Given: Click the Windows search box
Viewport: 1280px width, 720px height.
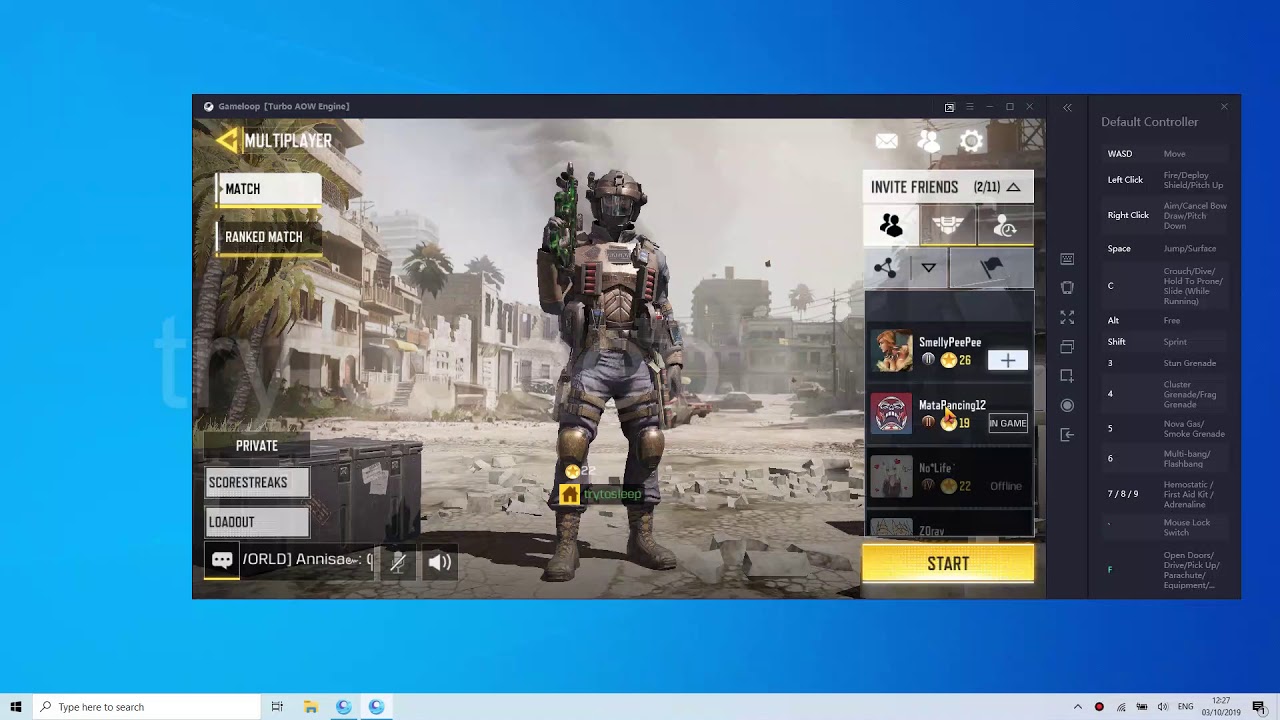Looking at the screenshot, I should 146,707.
